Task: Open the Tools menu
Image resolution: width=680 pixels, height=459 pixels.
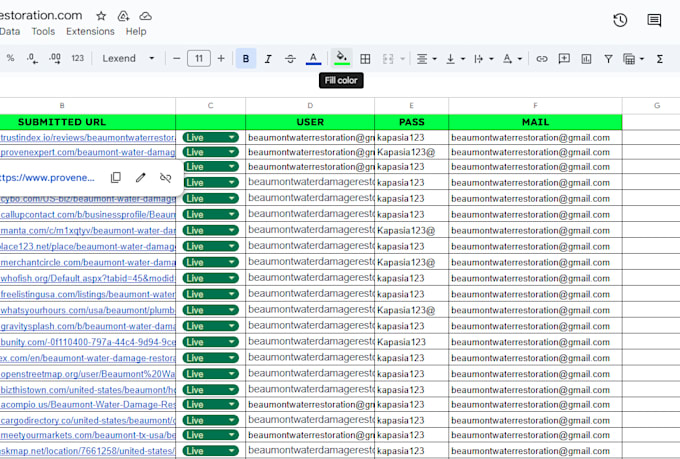Action: (43, 31)
